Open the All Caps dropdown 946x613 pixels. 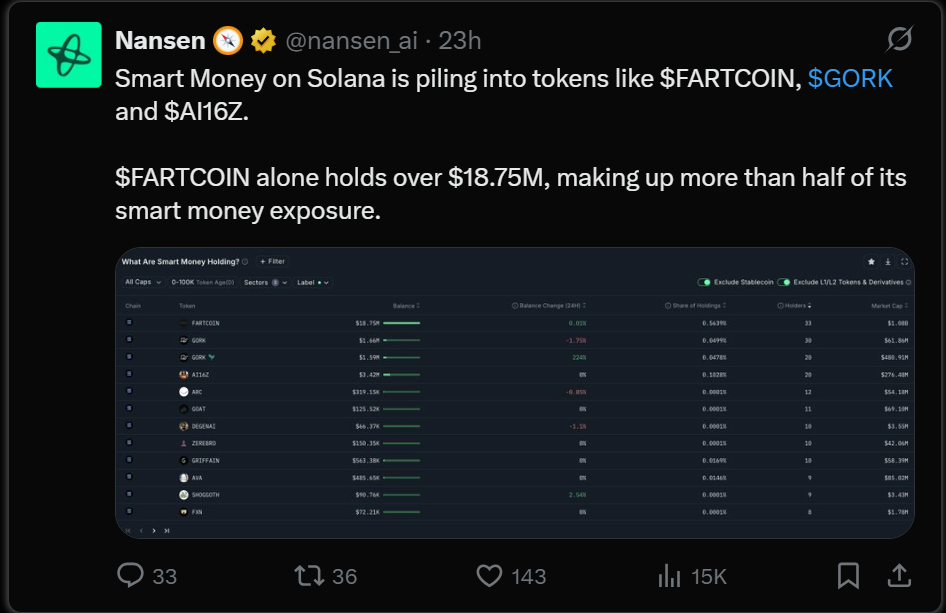(x=142, y=281)
